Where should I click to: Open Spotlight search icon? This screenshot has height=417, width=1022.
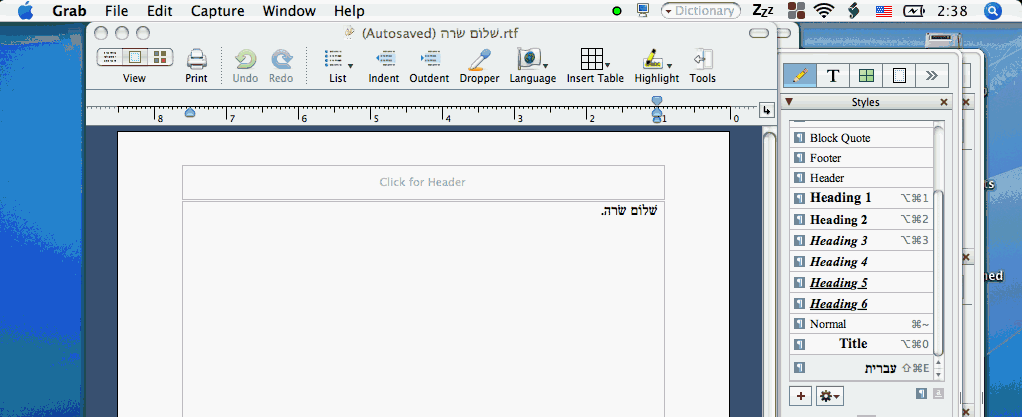click(993, 10)
